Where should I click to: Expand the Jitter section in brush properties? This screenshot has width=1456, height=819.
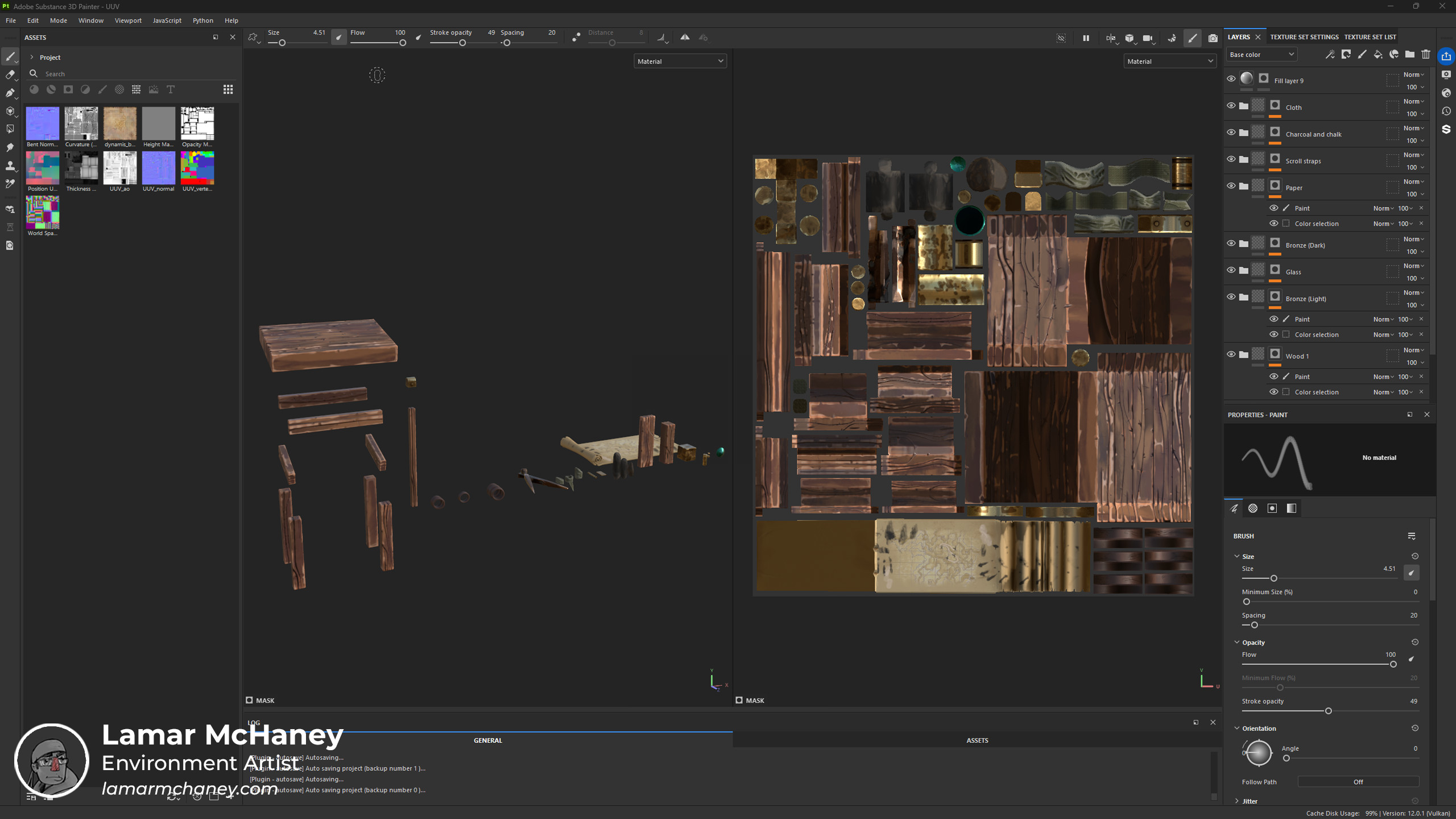coord(1249,801)
